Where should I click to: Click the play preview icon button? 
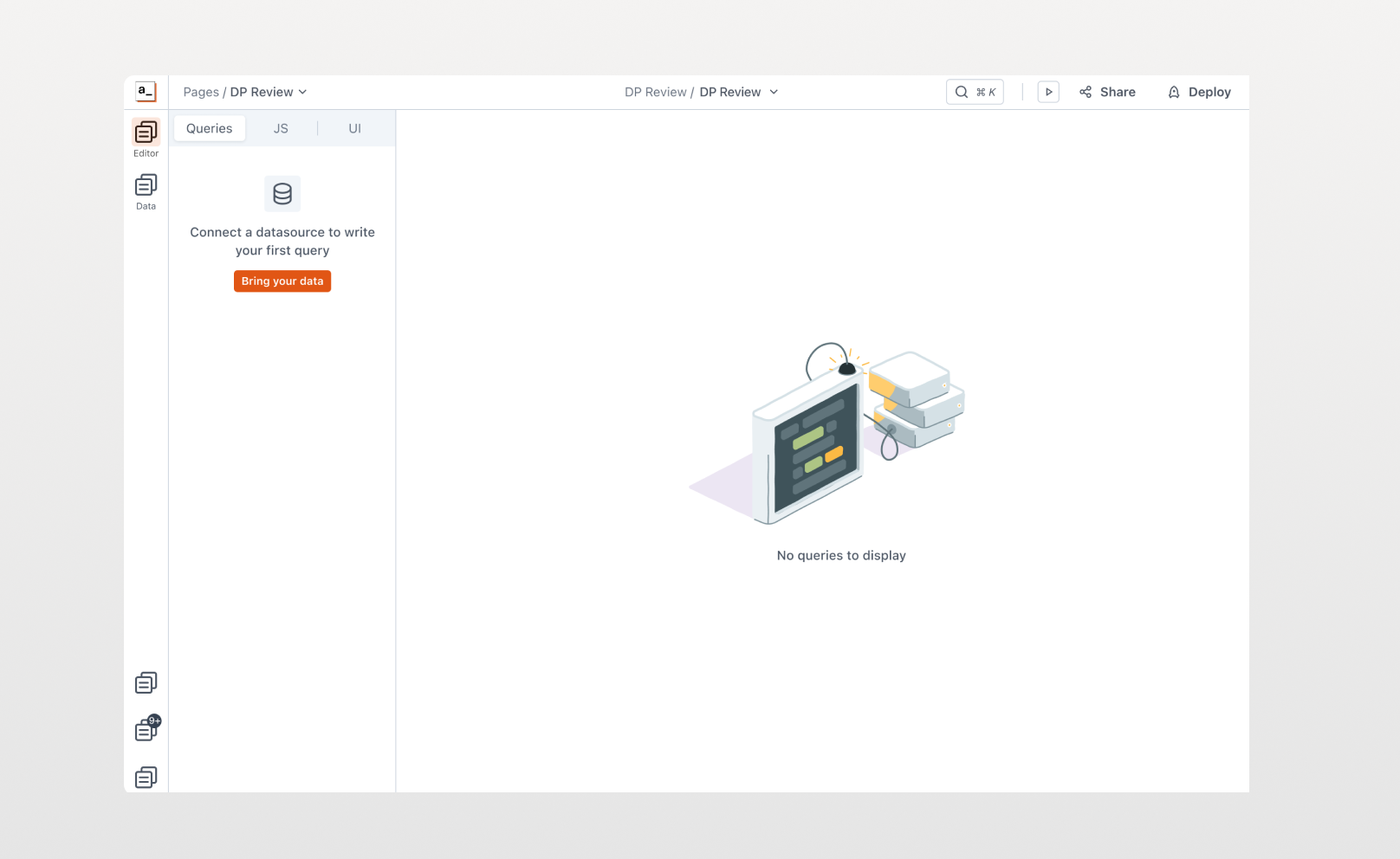tap(1048, 92)
